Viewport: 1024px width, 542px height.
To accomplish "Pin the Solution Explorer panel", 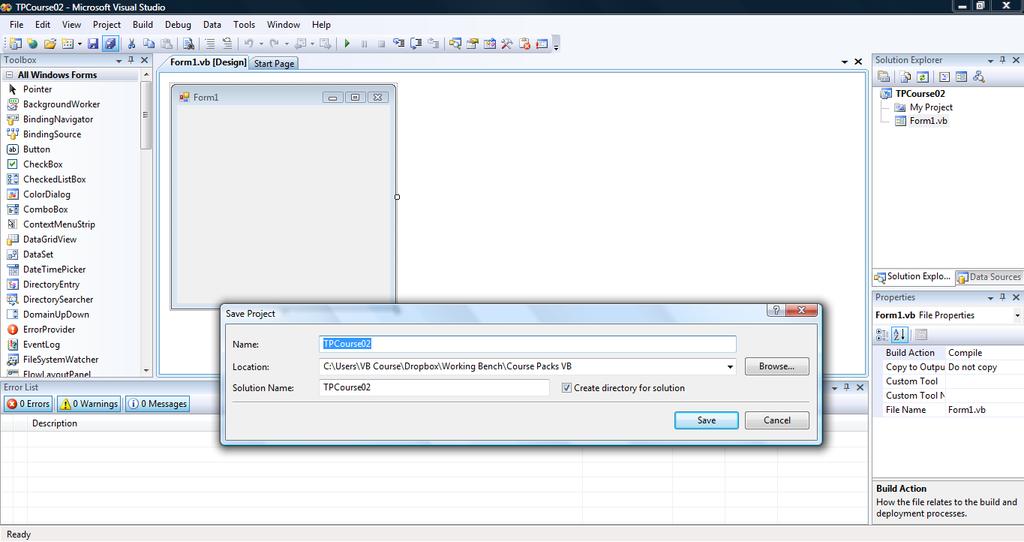I will tap(1002, 60).
